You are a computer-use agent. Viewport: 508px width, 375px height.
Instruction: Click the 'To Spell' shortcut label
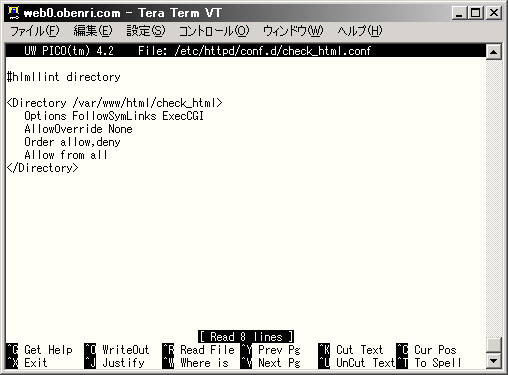click(438, 363)
